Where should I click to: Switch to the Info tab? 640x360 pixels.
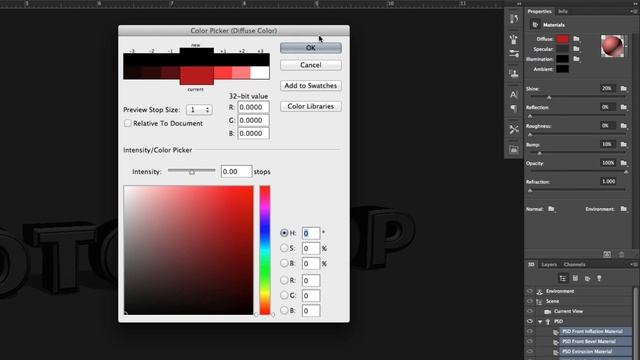click(x=563, y=11)
